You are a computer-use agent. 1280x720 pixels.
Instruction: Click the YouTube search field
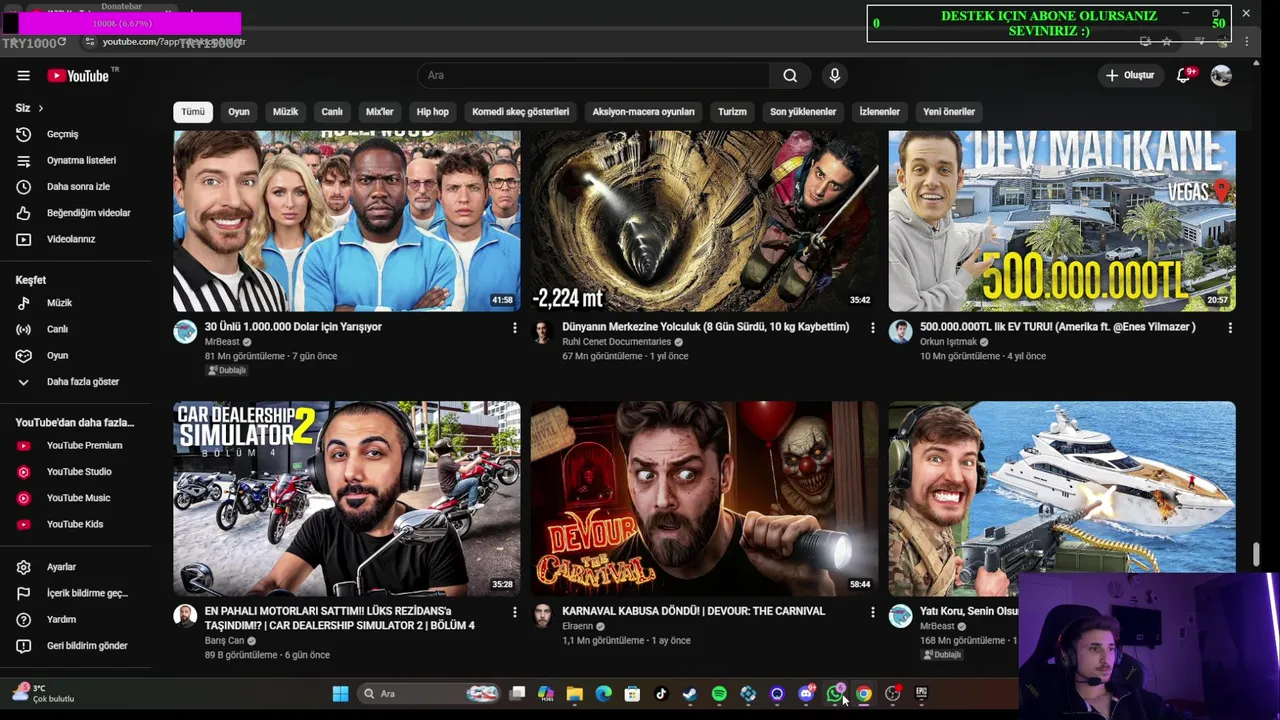(593, 75)
